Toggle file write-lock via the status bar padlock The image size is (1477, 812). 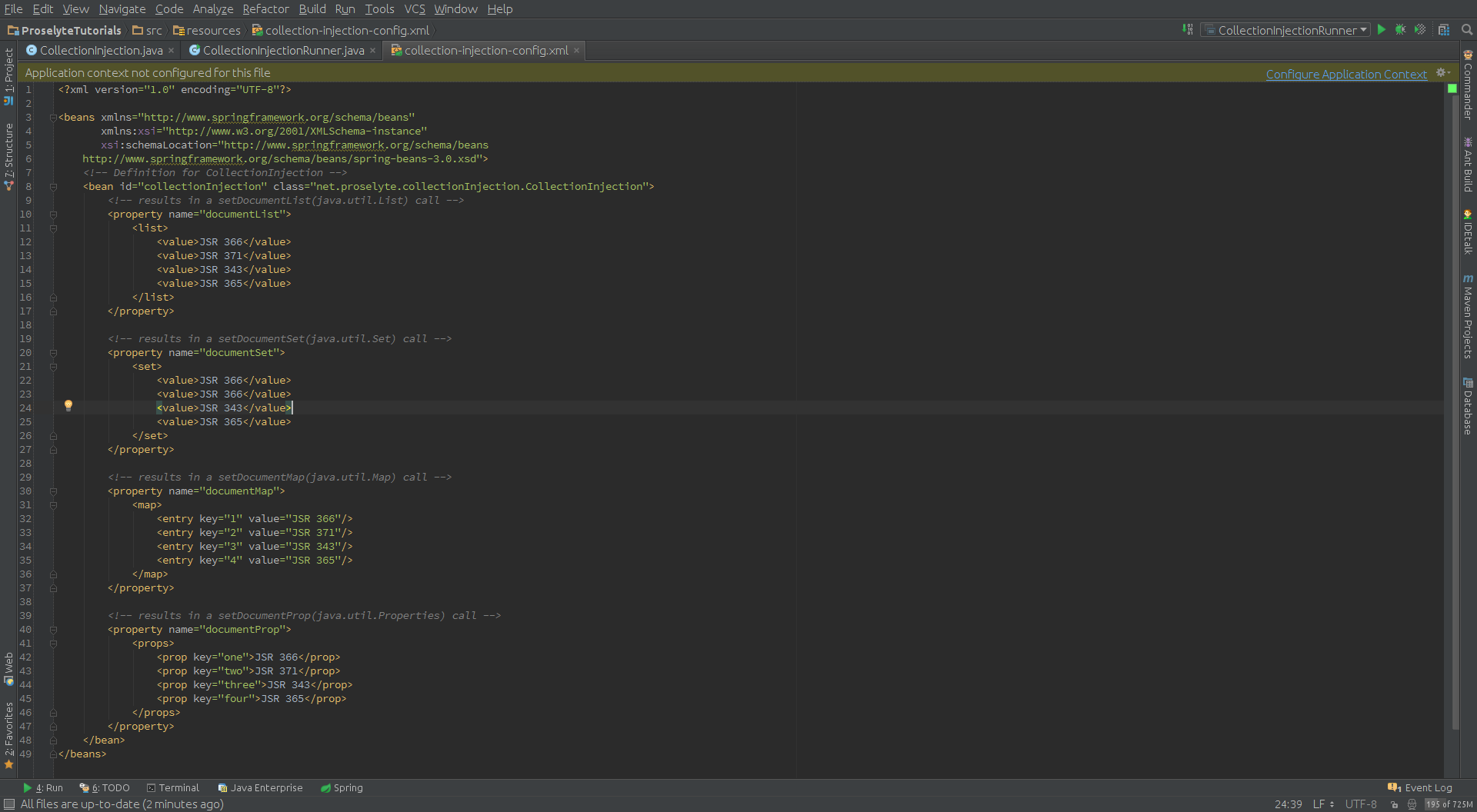tap(1394, 804)
